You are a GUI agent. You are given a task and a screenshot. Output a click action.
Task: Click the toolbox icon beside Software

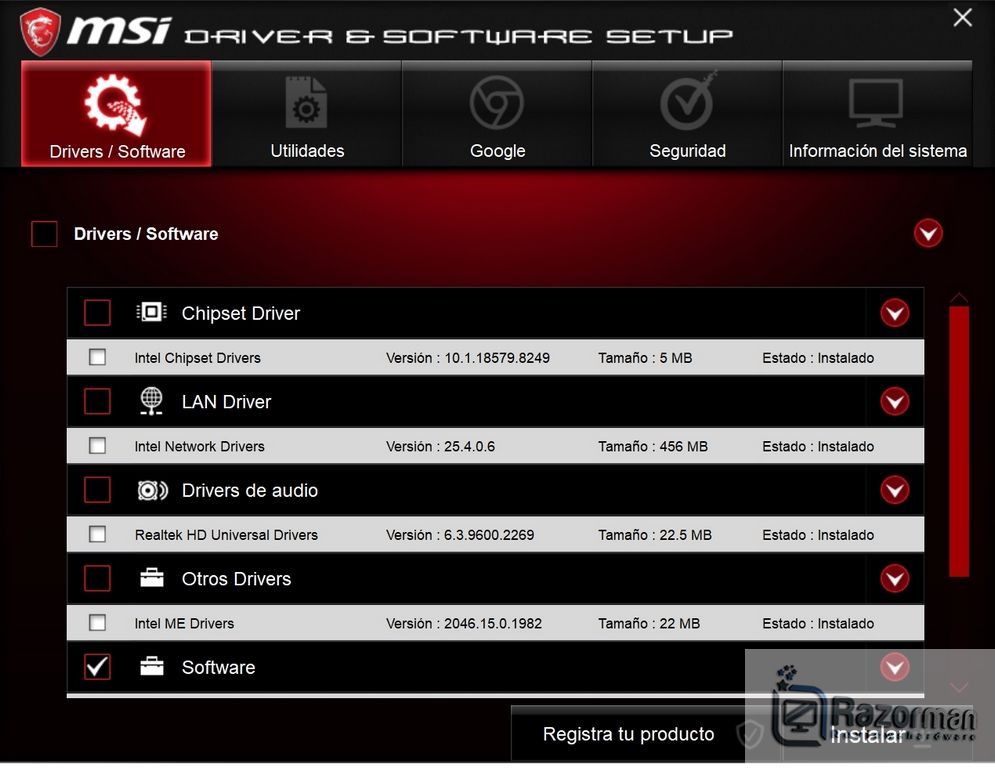click(152, 666)
